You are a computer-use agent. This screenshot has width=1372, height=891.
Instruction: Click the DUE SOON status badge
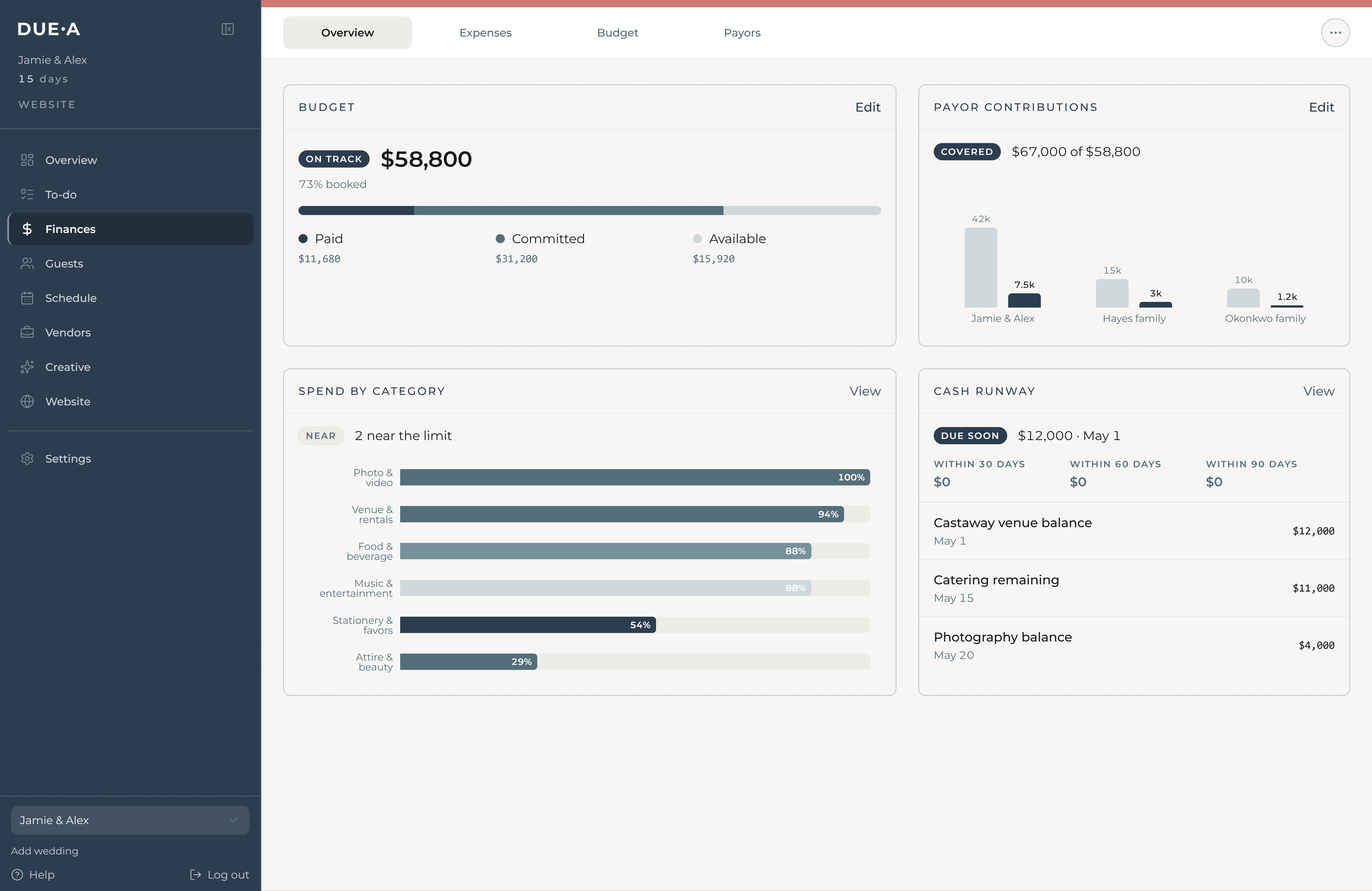(x=970, y=436)
